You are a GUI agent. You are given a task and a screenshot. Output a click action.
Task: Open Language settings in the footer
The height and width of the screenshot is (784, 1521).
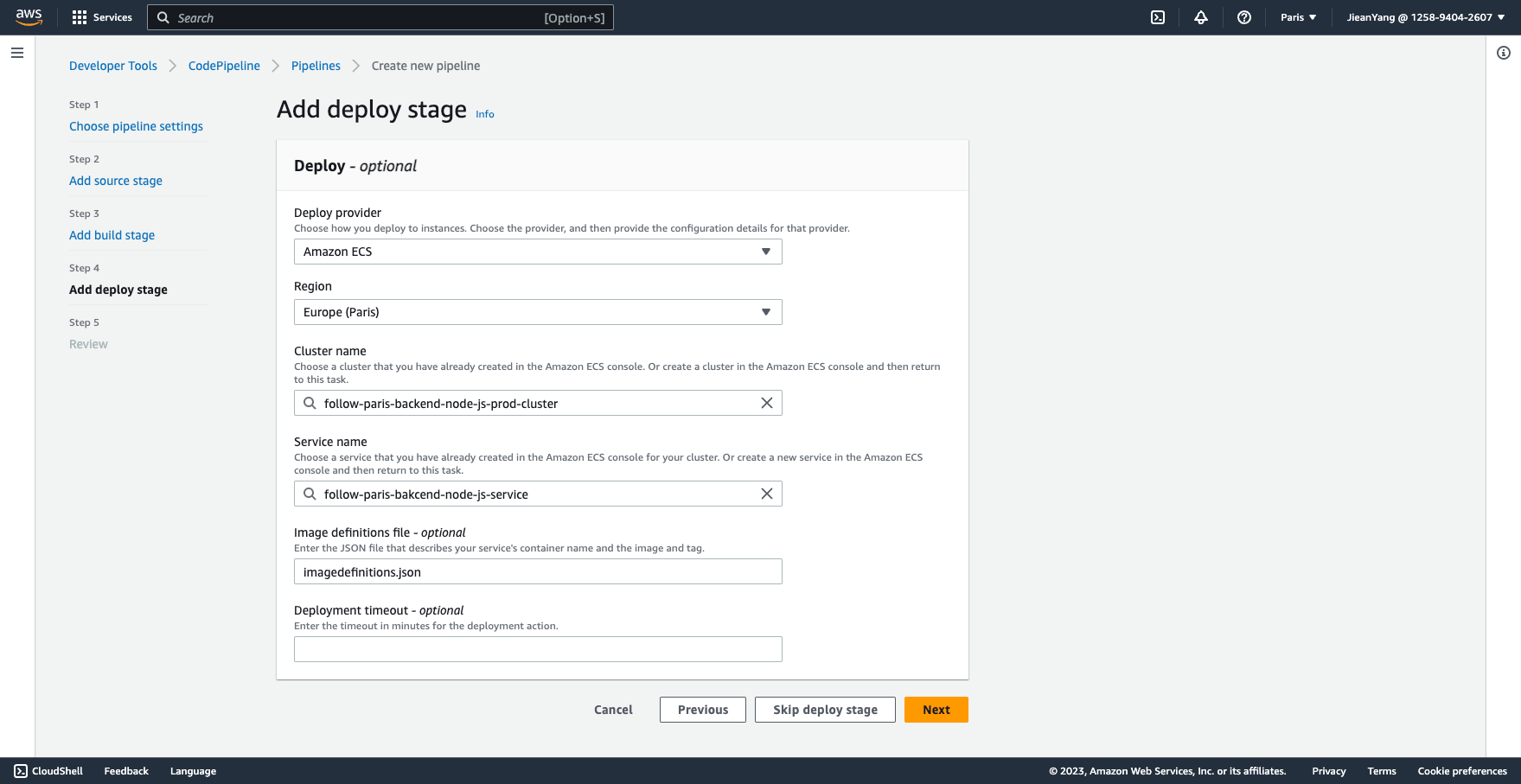193,771
